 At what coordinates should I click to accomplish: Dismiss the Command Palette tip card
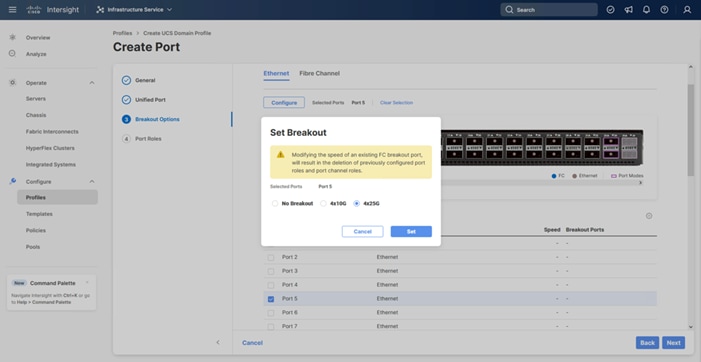(x=87, y=282)
